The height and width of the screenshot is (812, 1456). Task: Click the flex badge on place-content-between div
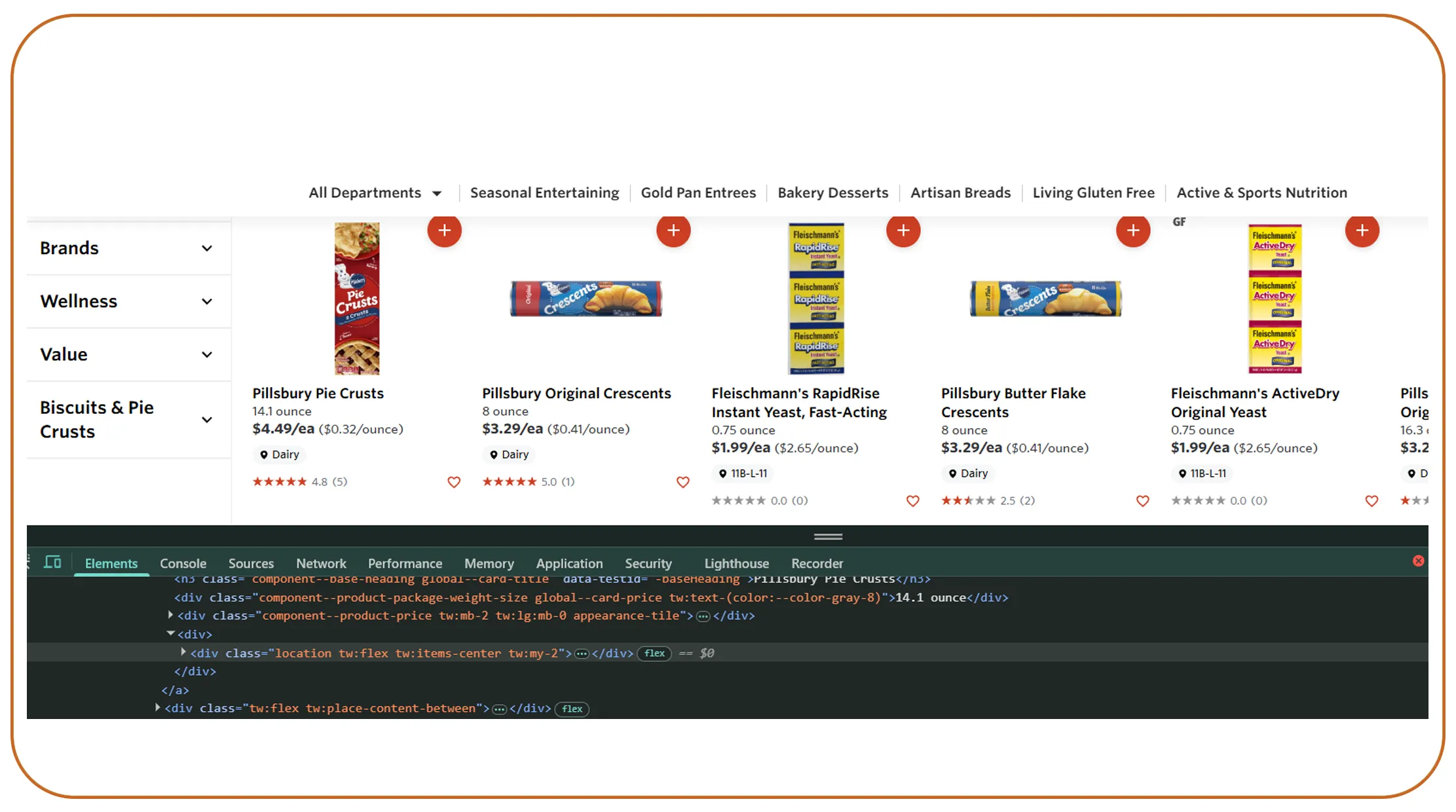[x=572, y=709]
